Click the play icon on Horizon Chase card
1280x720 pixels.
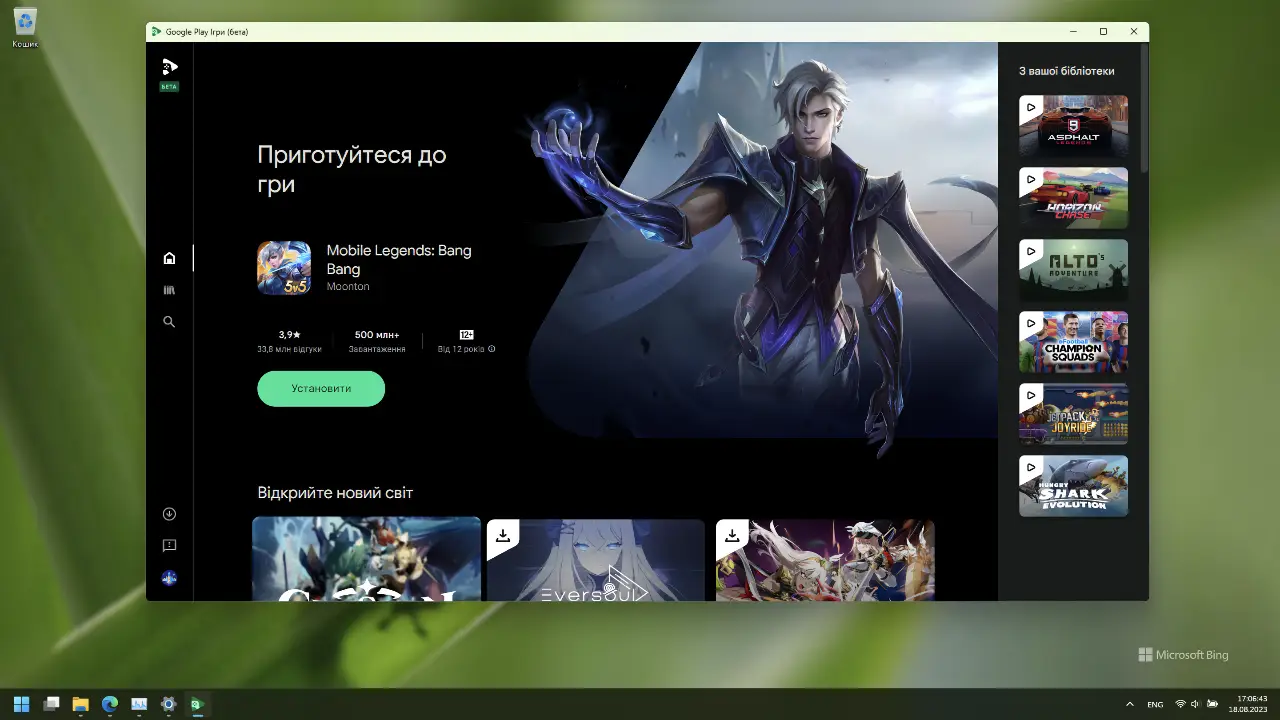[x=1031, y=180]
